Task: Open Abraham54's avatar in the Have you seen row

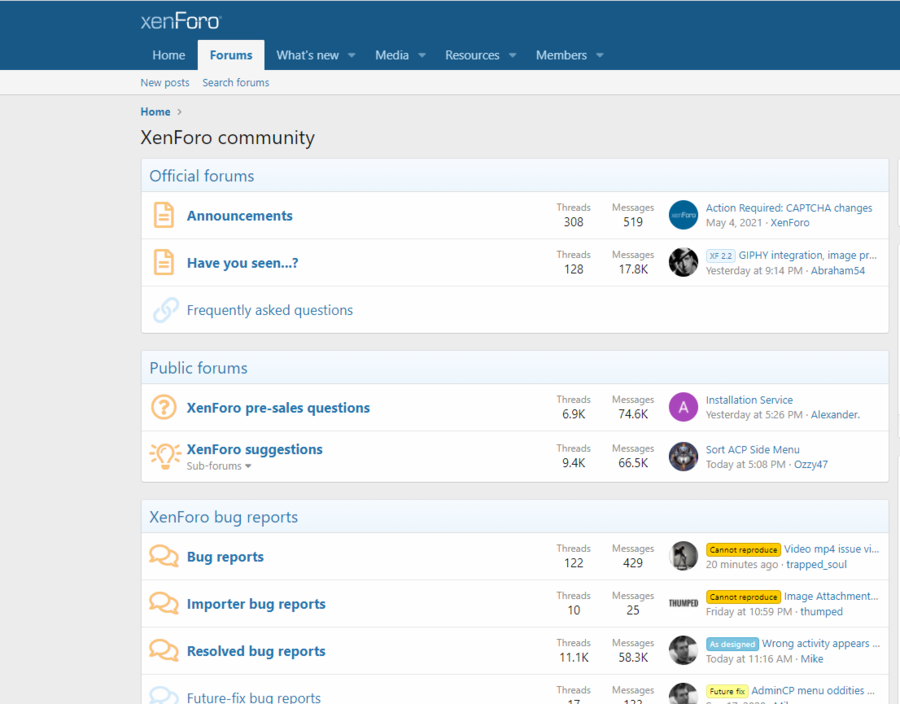Action: (683, 262)
